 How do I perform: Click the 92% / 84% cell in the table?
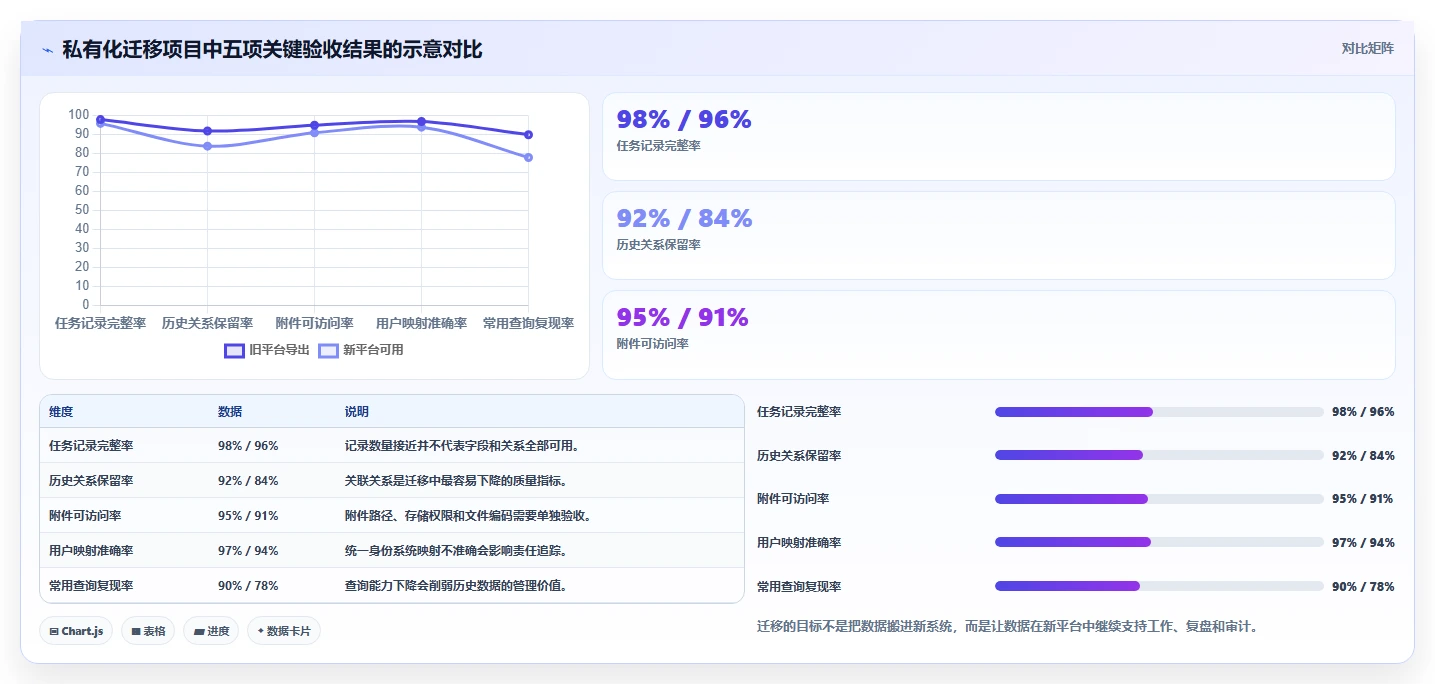pyautogui.click(x=248, y=481)
